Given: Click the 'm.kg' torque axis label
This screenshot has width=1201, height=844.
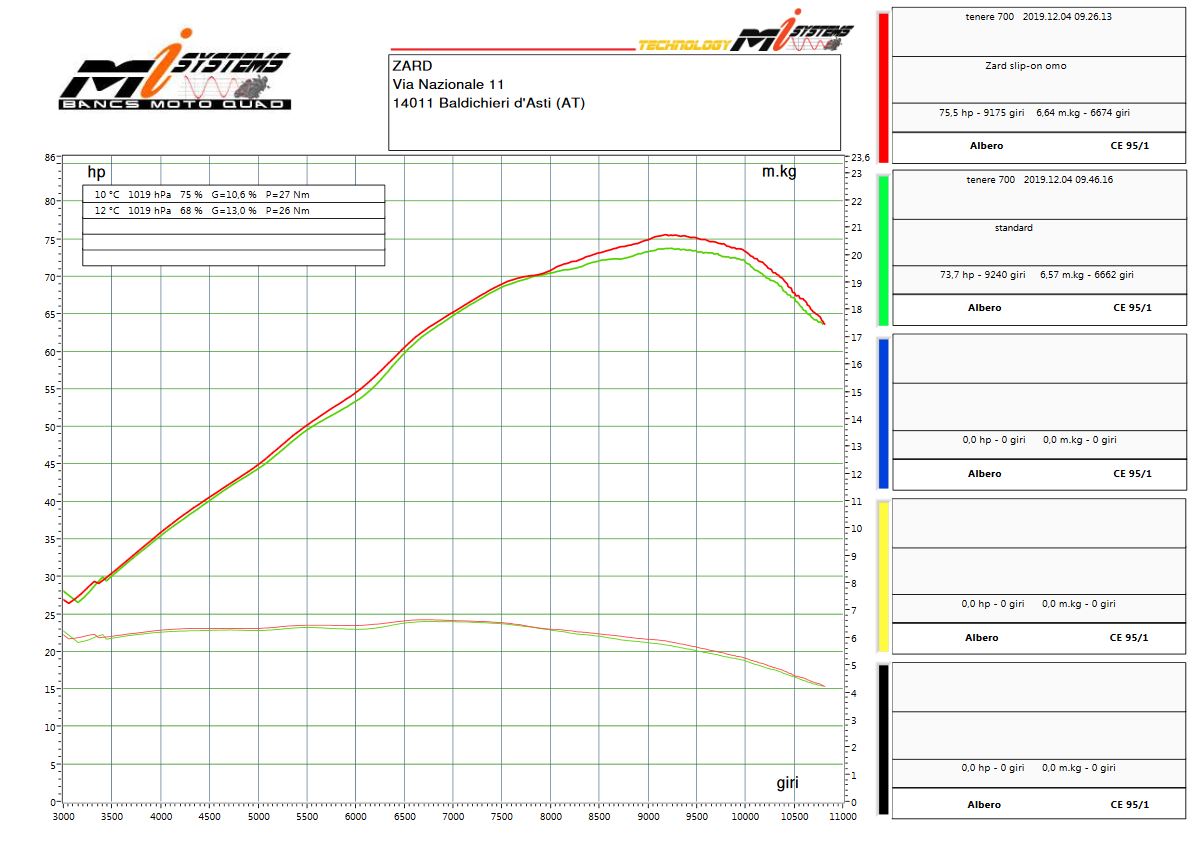Looking at the screenshot, I should [x=779, y=172].
